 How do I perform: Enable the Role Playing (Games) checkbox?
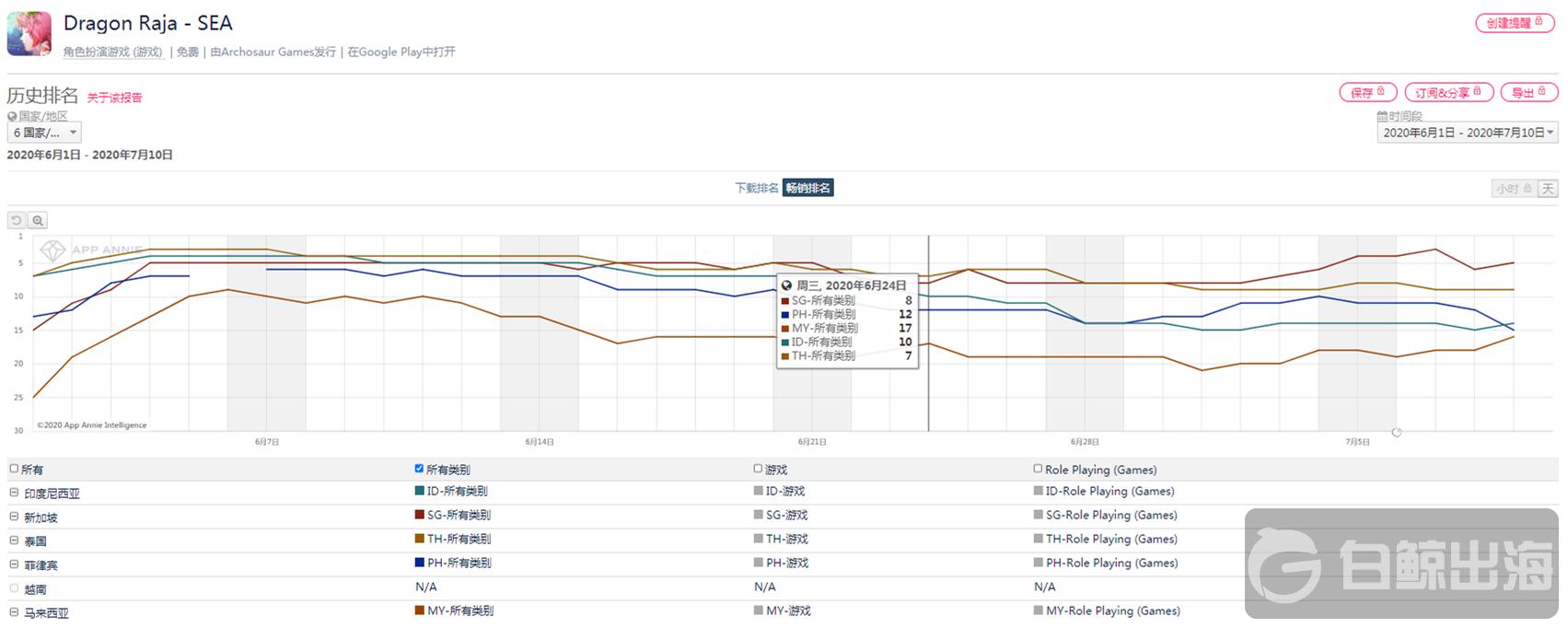1038,469
